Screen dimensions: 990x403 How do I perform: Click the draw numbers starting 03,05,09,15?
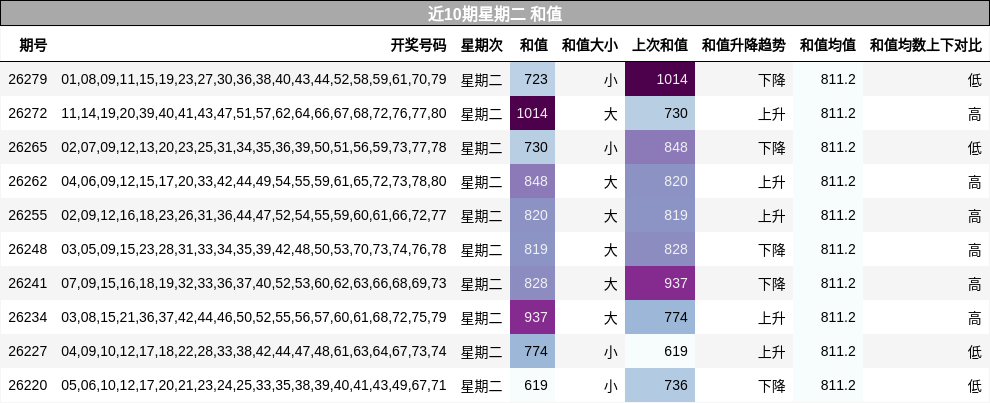(254, 250)
